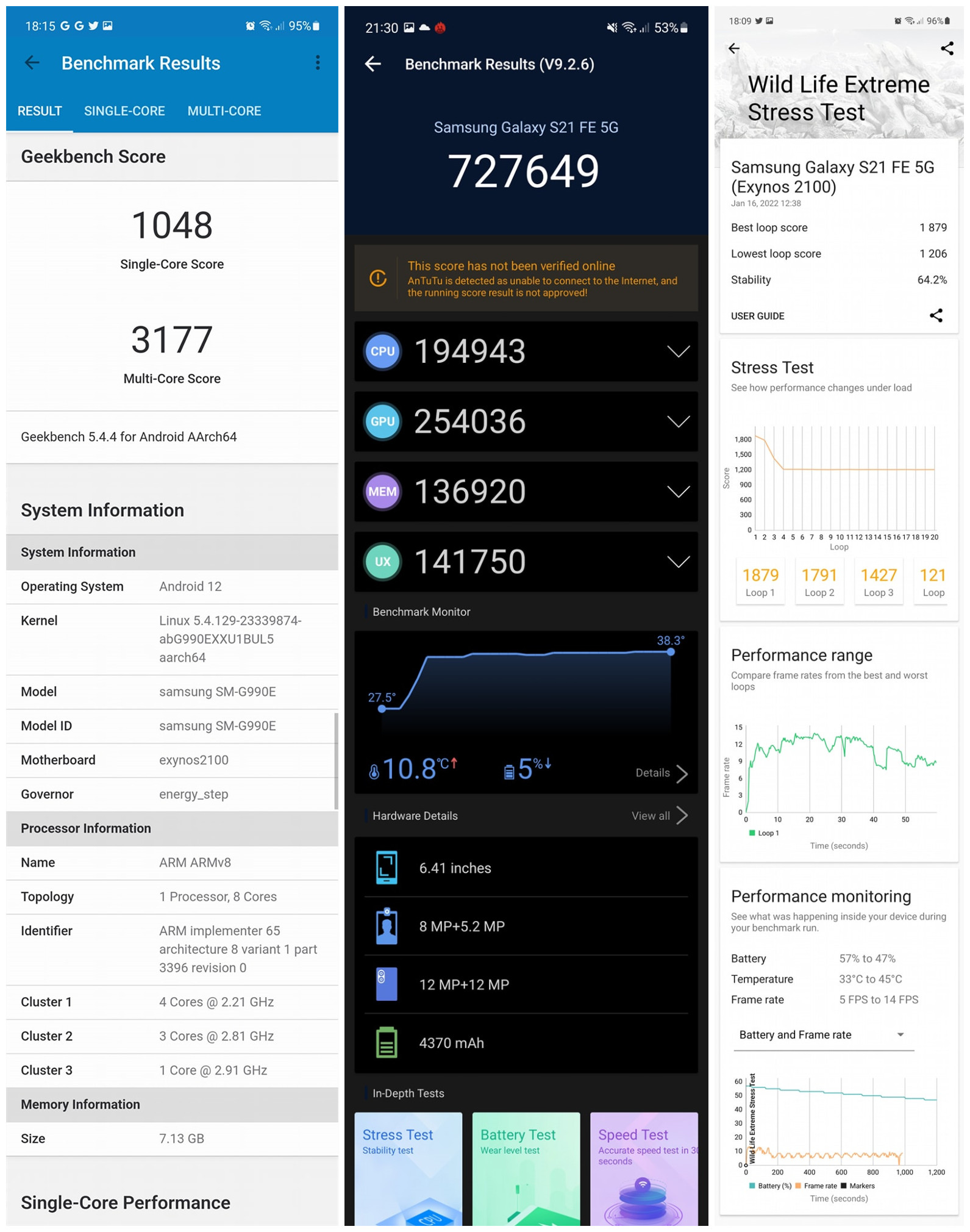Tap share icon beside USER GUIDE

pyautogui.click(x=936, y=315)
